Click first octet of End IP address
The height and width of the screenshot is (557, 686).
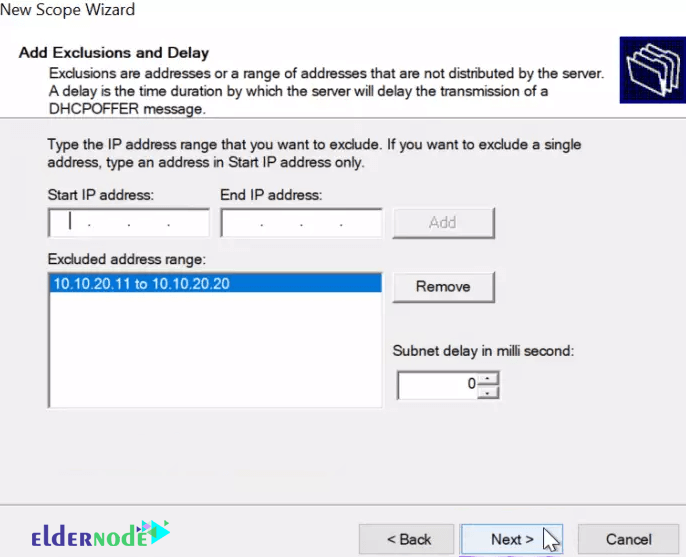coord(242,223)
